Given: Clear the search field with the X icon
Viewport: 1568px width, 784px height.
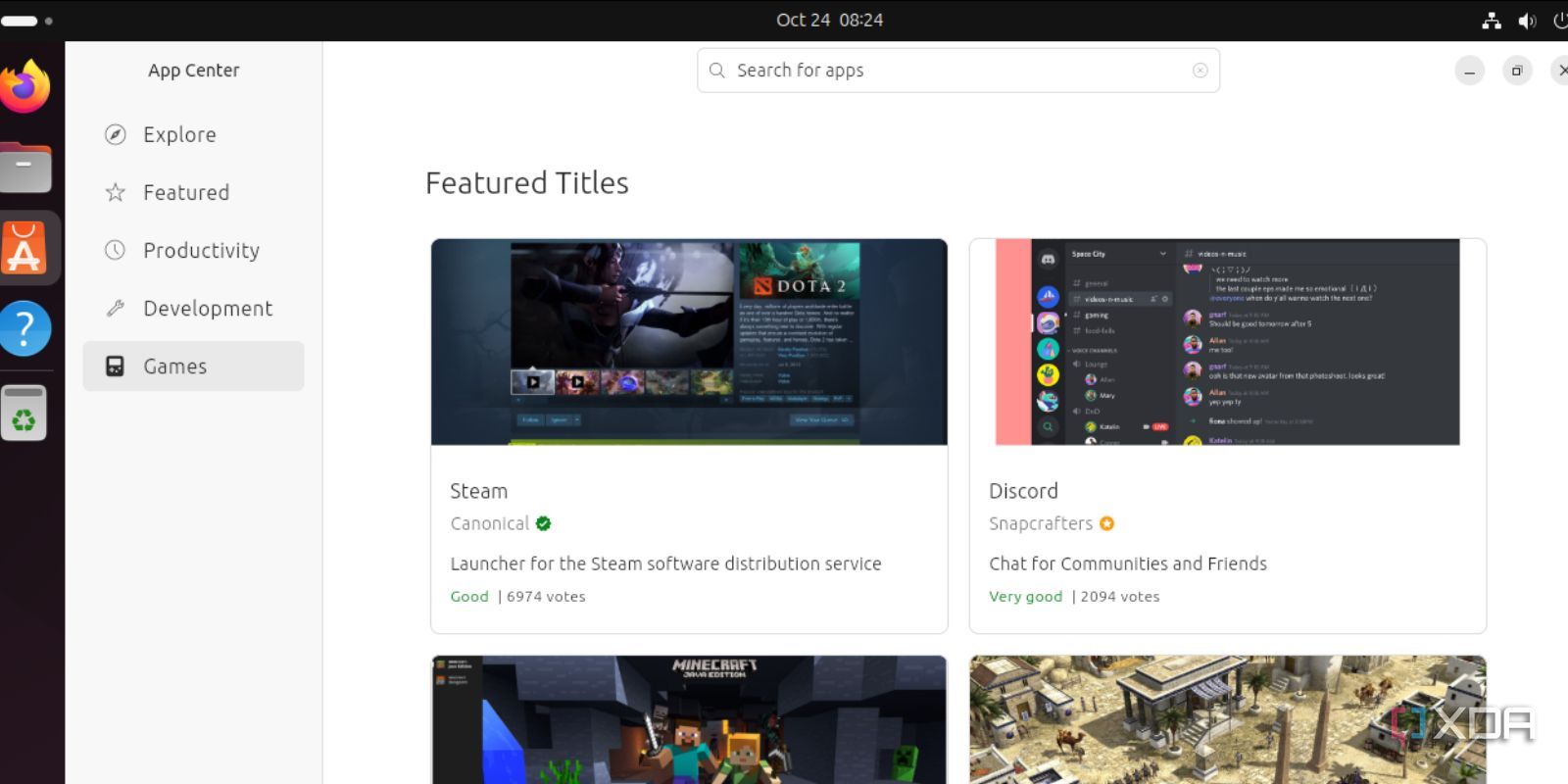Looking at the screenshot, I should pos(1200,71).
